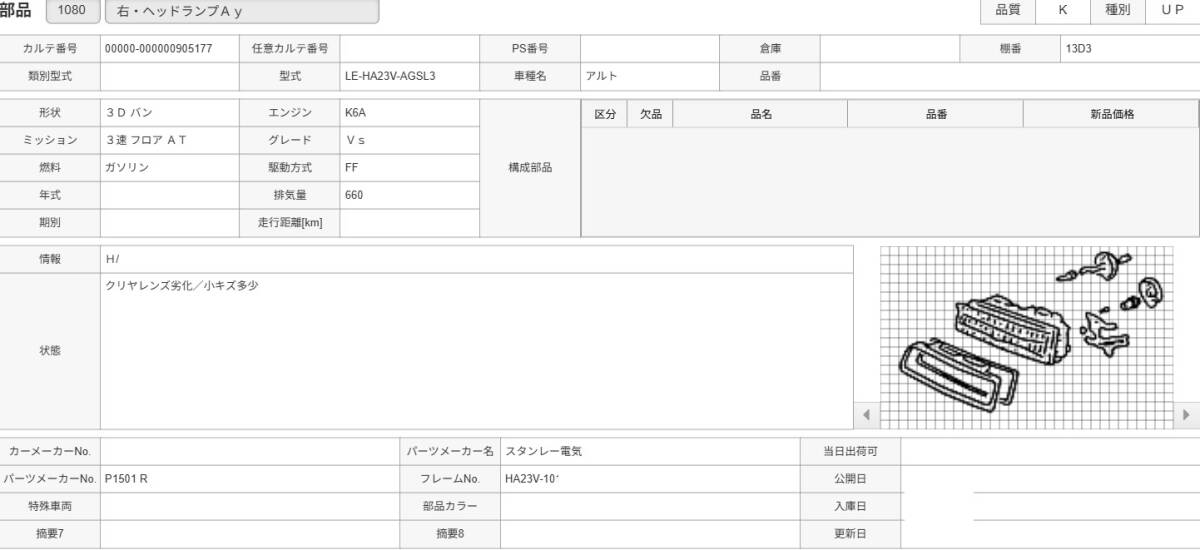Click the condition text クリヤレンズ劣化／小キズ多少
The image size is (1200, 550).
click(x=183, y=285)
